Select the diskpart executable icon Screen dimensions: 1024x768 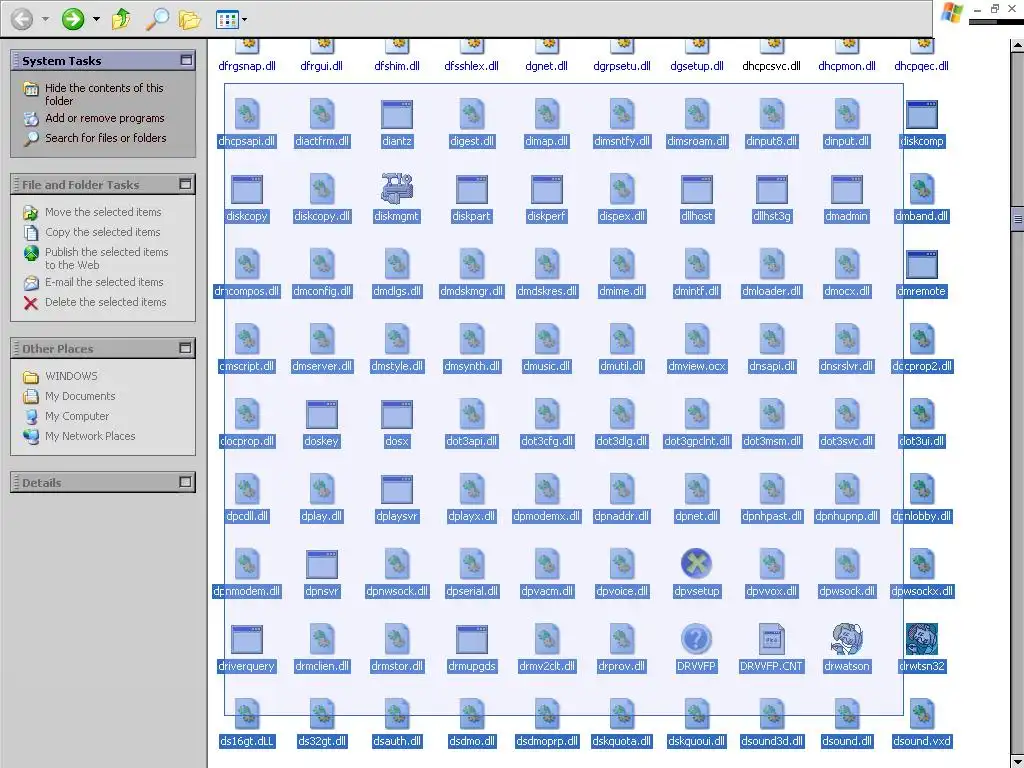click(x=472, y=189)
